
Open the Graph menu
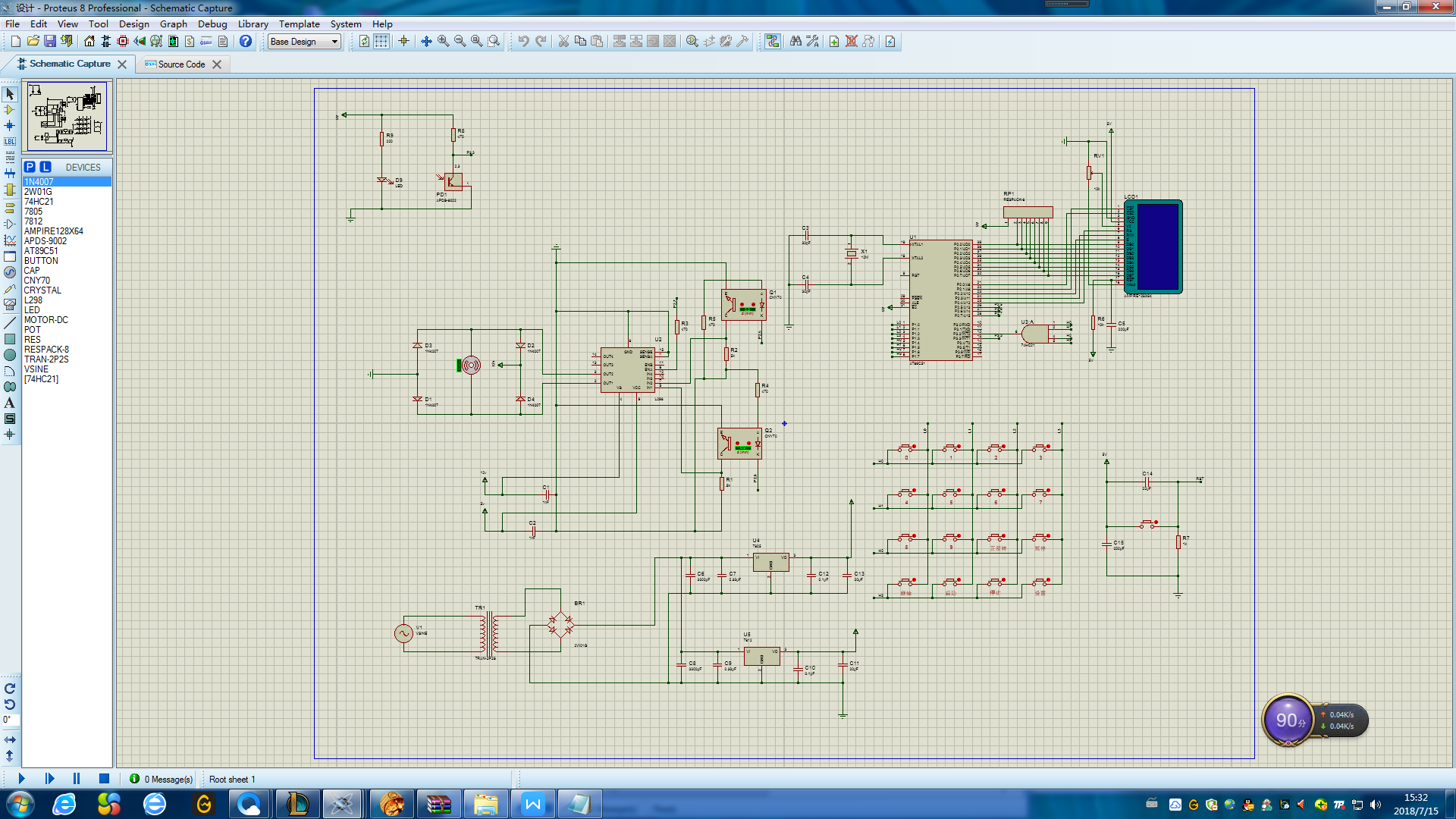point(173,24)
